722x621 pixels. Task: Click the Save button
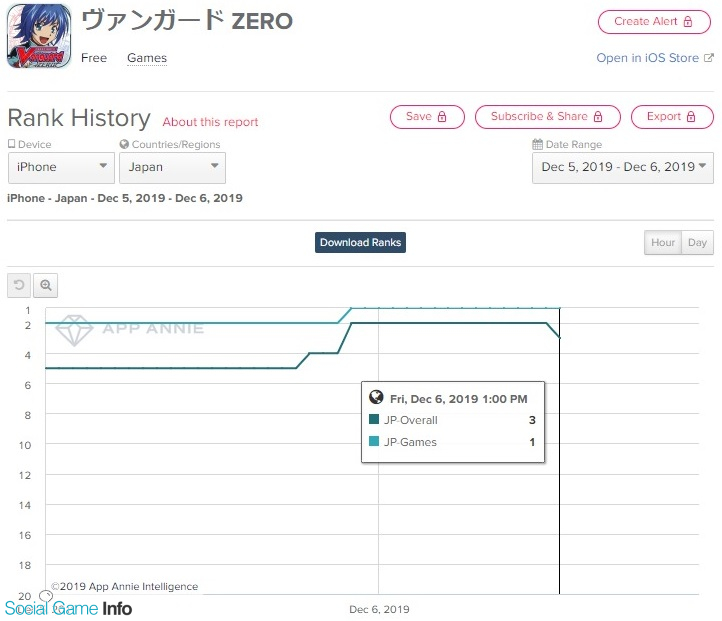427,117
